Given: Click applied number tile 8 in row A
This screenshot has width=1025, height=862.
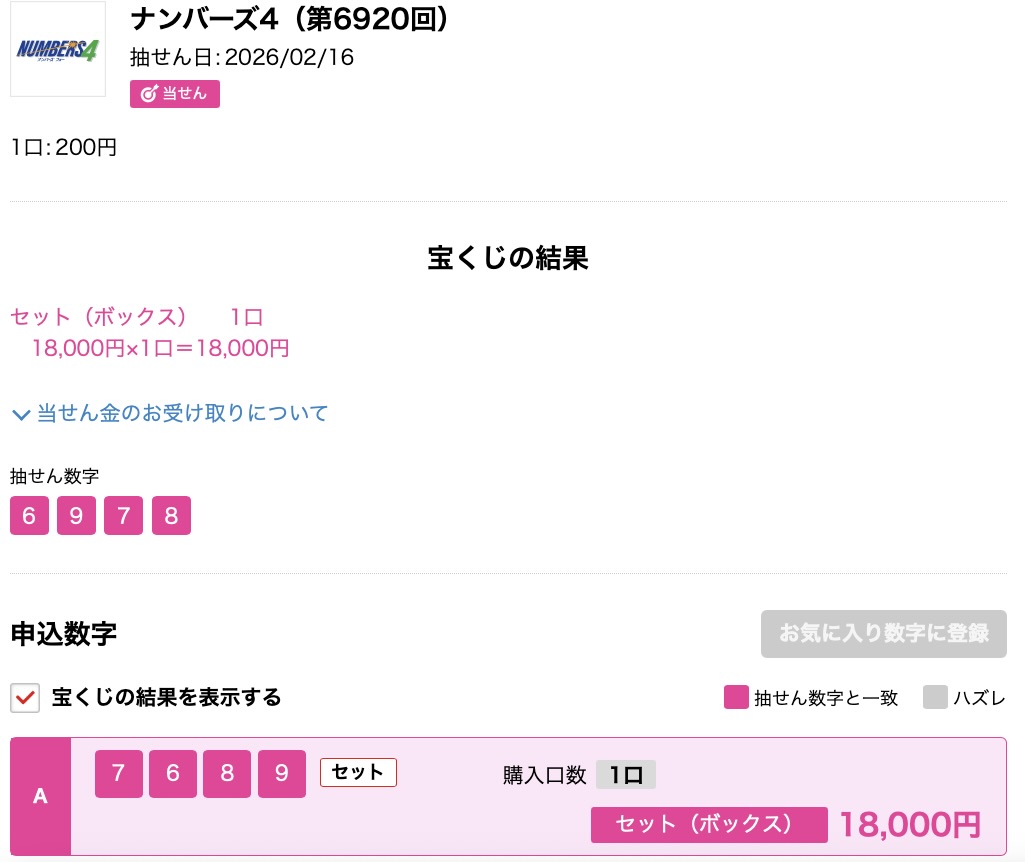Looking at the screenshot, I should click(227, 774).
